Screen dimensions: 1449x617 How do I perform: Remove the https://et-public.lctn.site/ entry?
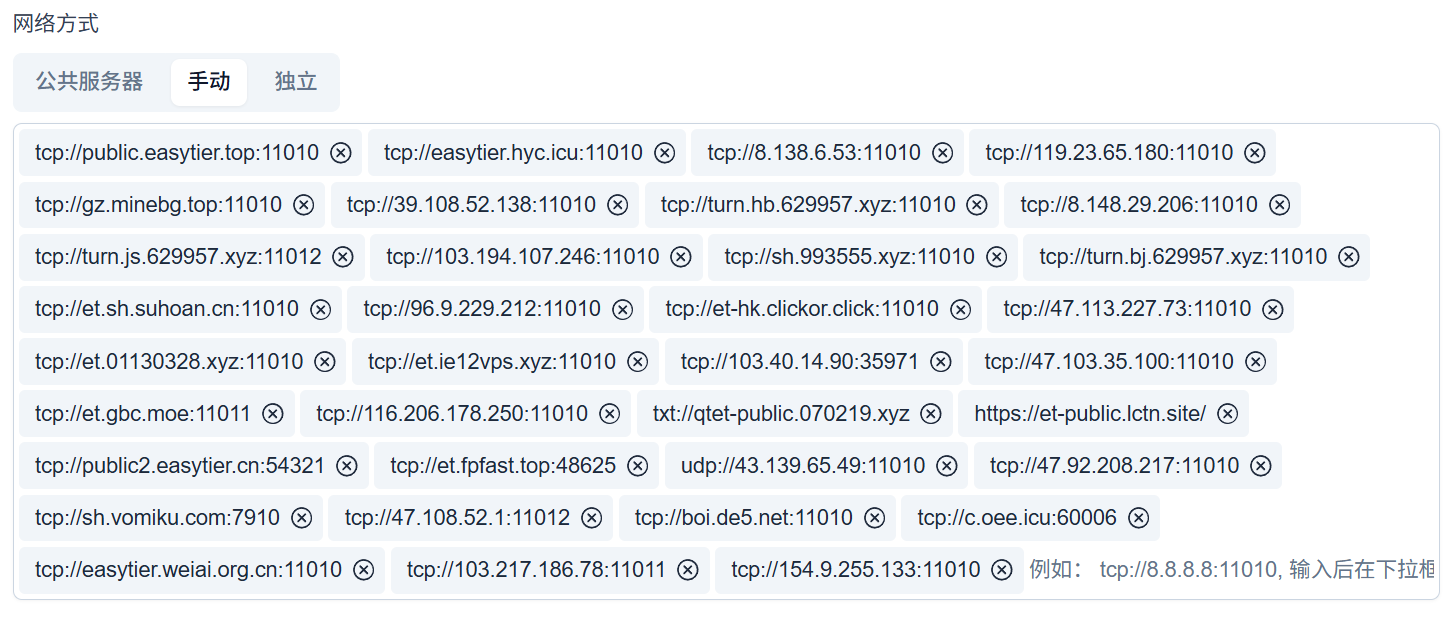(x=1228, y=414)
